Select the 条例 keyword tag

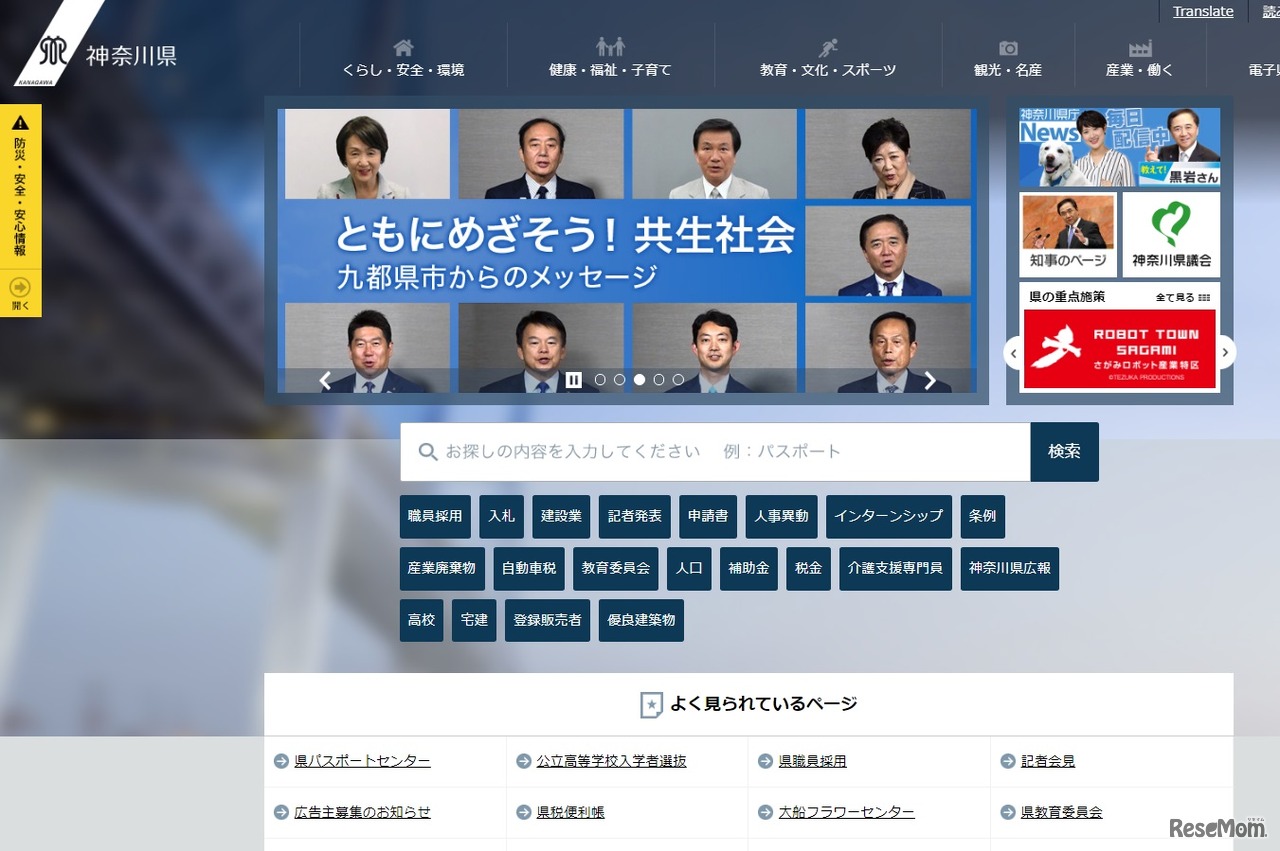(982, 517)
